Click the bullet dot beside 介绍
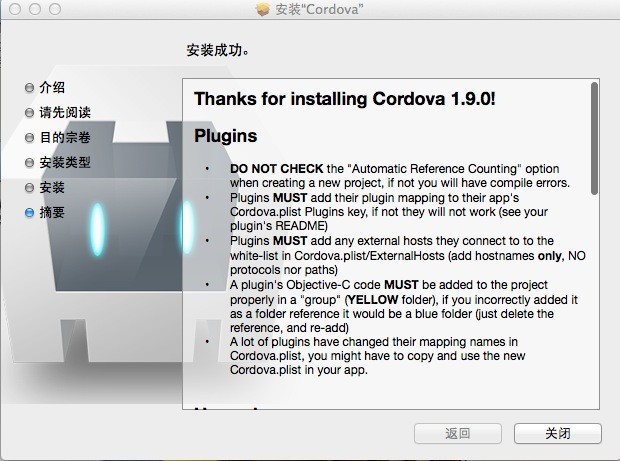 point(29,87)
